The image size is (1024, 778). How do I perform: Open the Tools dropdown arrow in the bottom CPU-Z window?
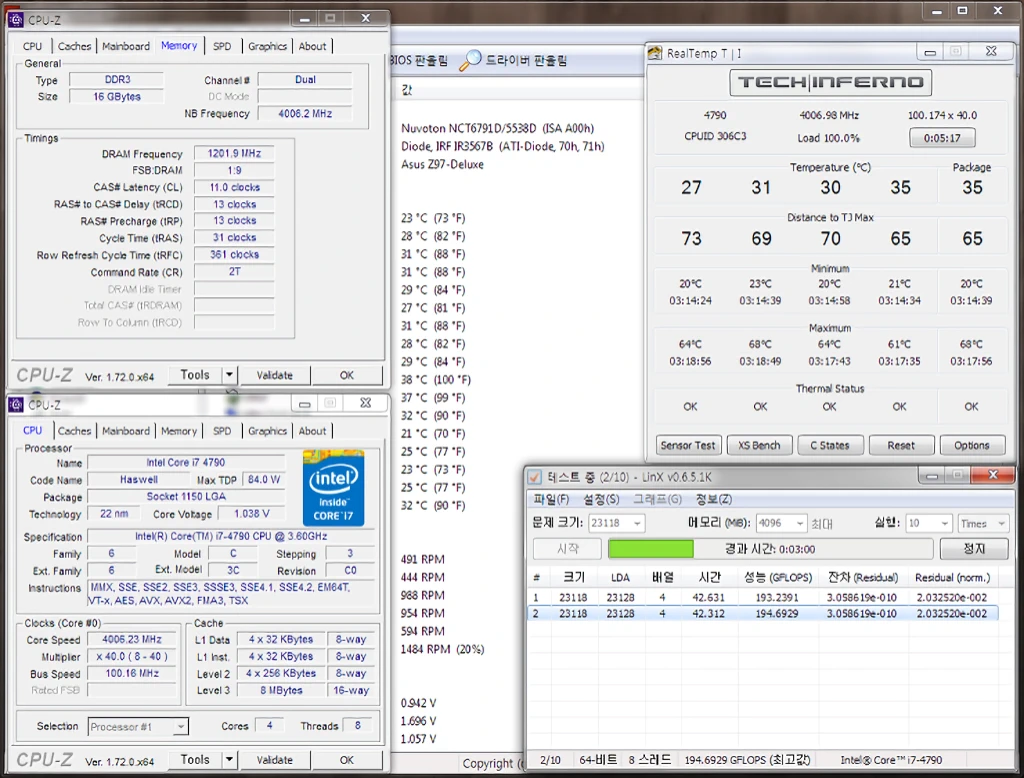coord(229,760)
